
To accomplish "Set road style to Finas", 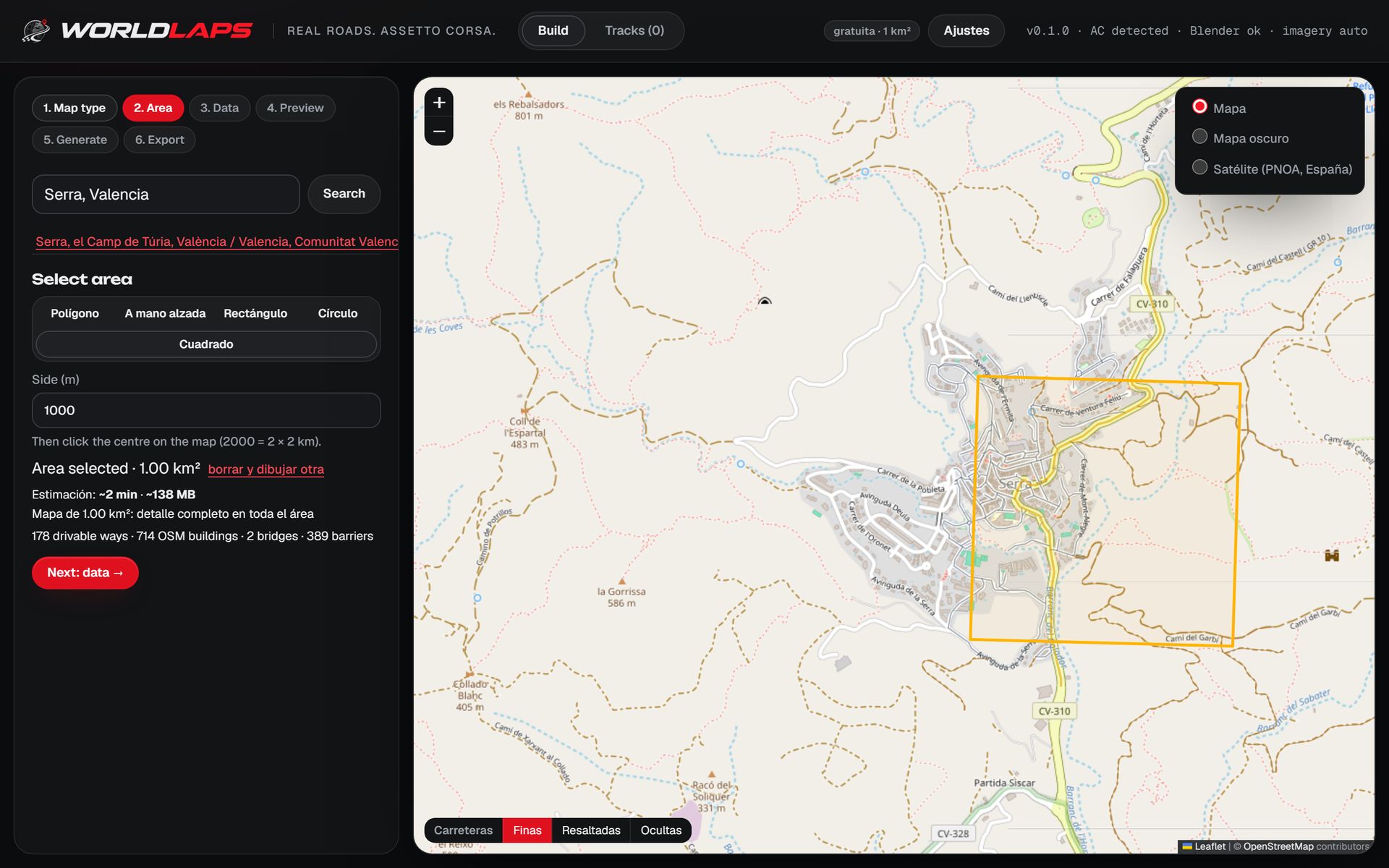I will pos(527,830).
